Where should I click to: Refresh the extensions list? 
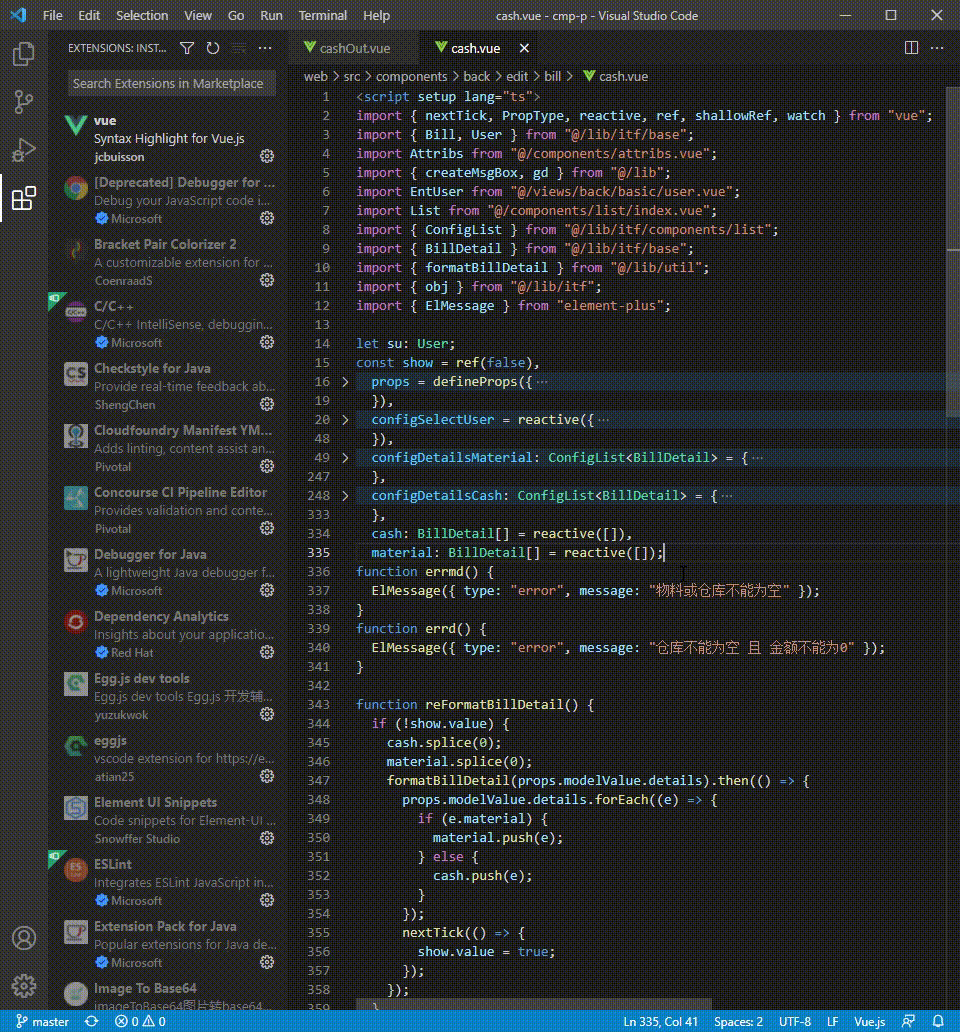[x=213, y=48]
